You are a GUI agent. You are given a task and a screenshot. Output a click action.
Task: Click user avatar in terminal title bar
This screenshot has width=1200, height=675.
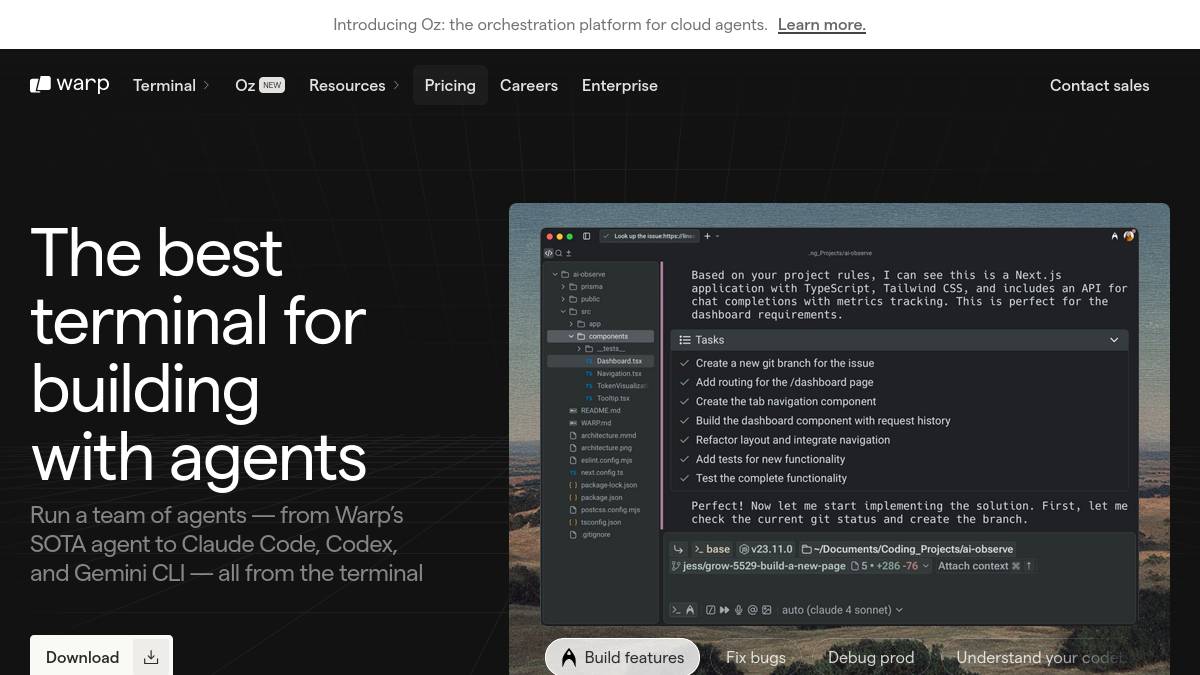coord(1129,236)
